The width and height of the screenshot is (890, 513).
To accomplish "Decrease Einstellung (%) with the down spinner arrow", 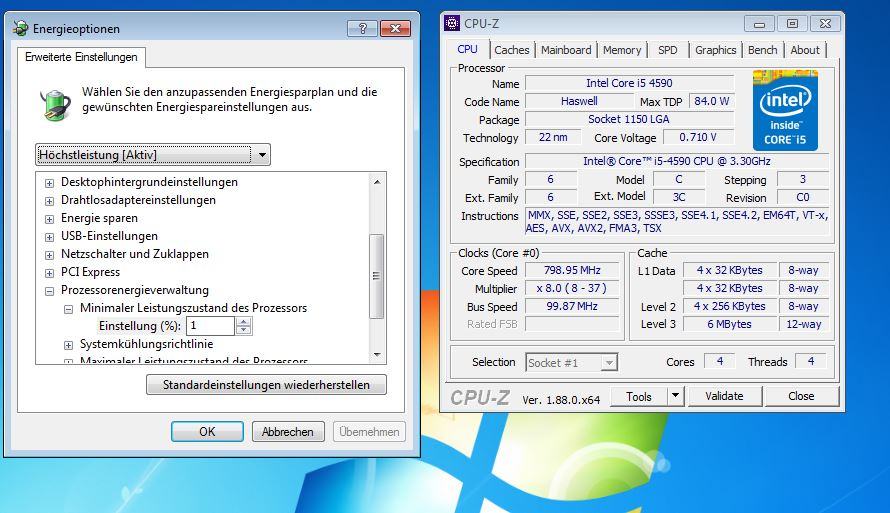I will tap(244, 330).
